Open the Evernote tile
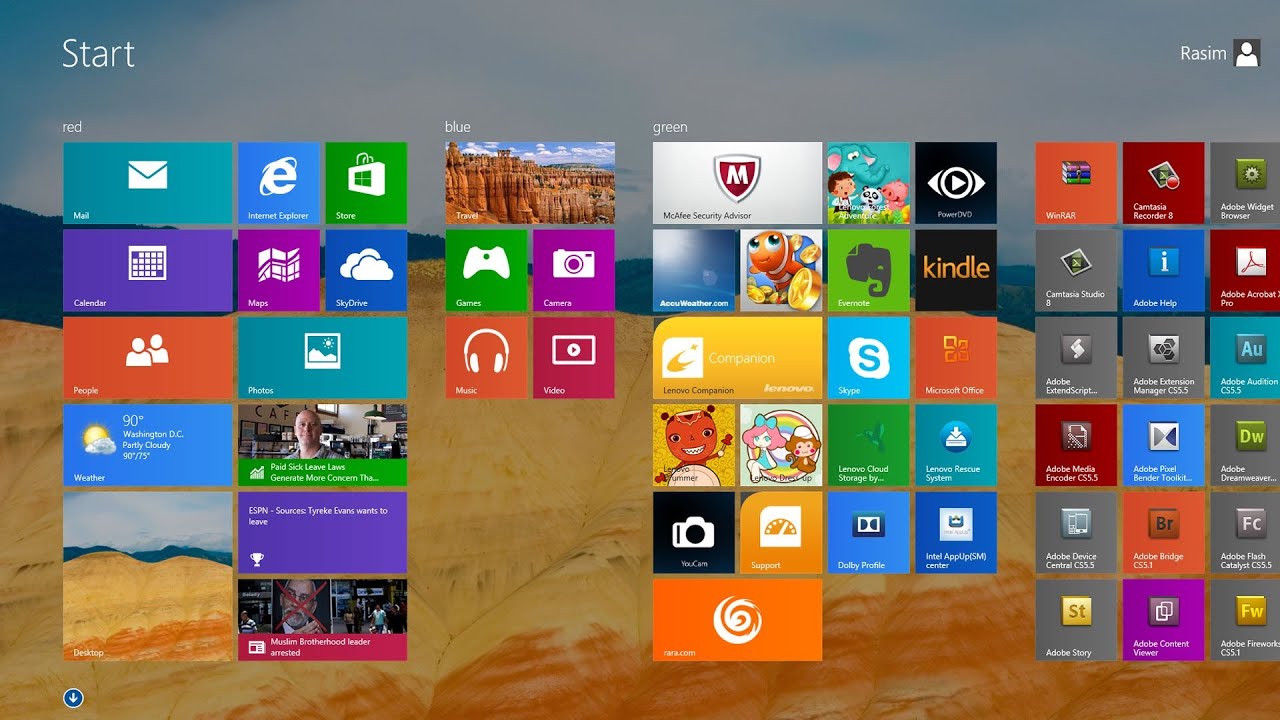The height and width of the screenshot is (720, 1280). coord(869,270)
